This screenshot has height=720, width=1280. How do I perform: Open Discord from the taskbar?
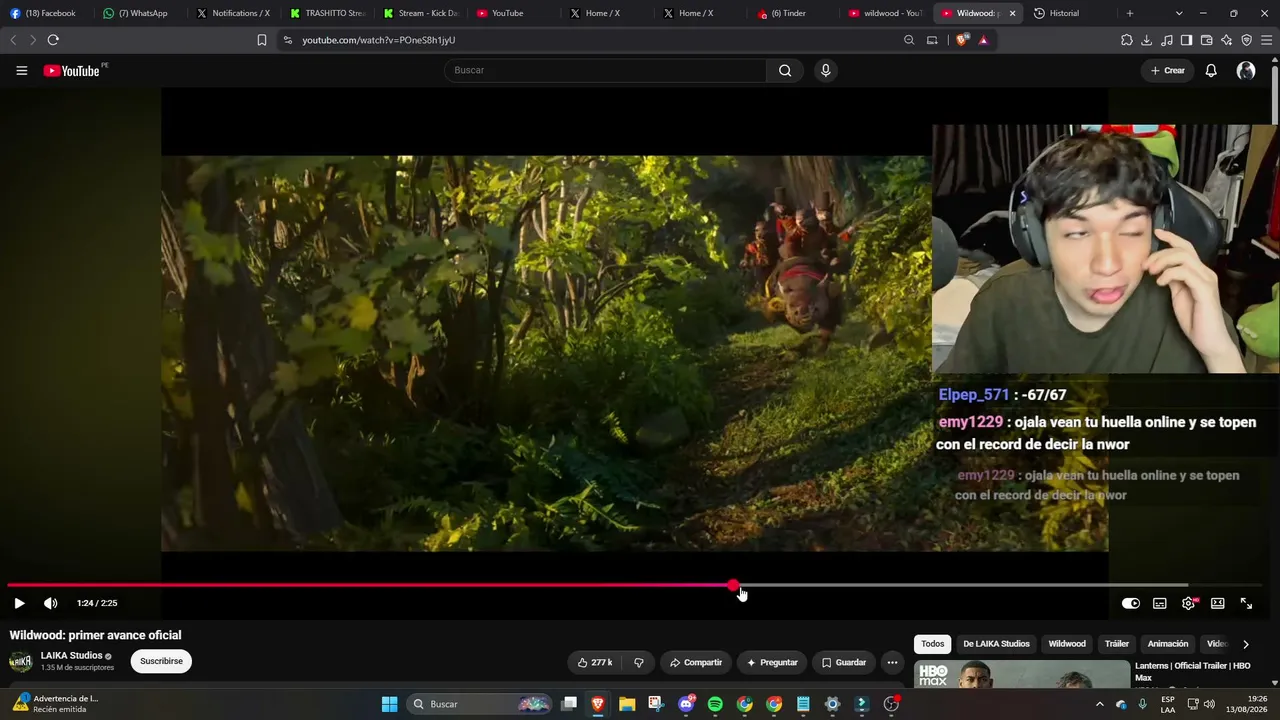point(686,704)
